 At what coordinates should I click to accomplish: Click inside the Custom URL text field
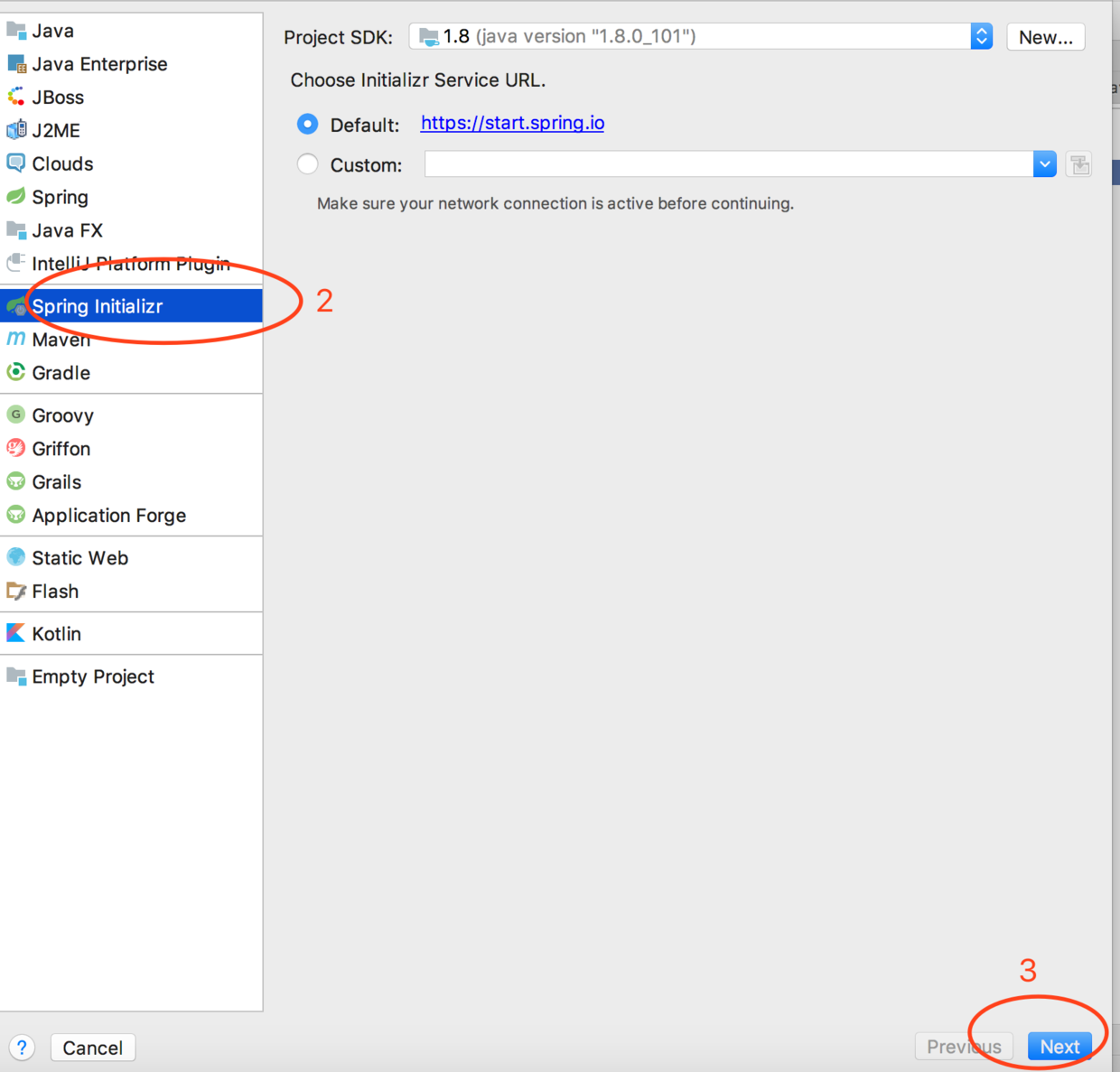point(729,164)
